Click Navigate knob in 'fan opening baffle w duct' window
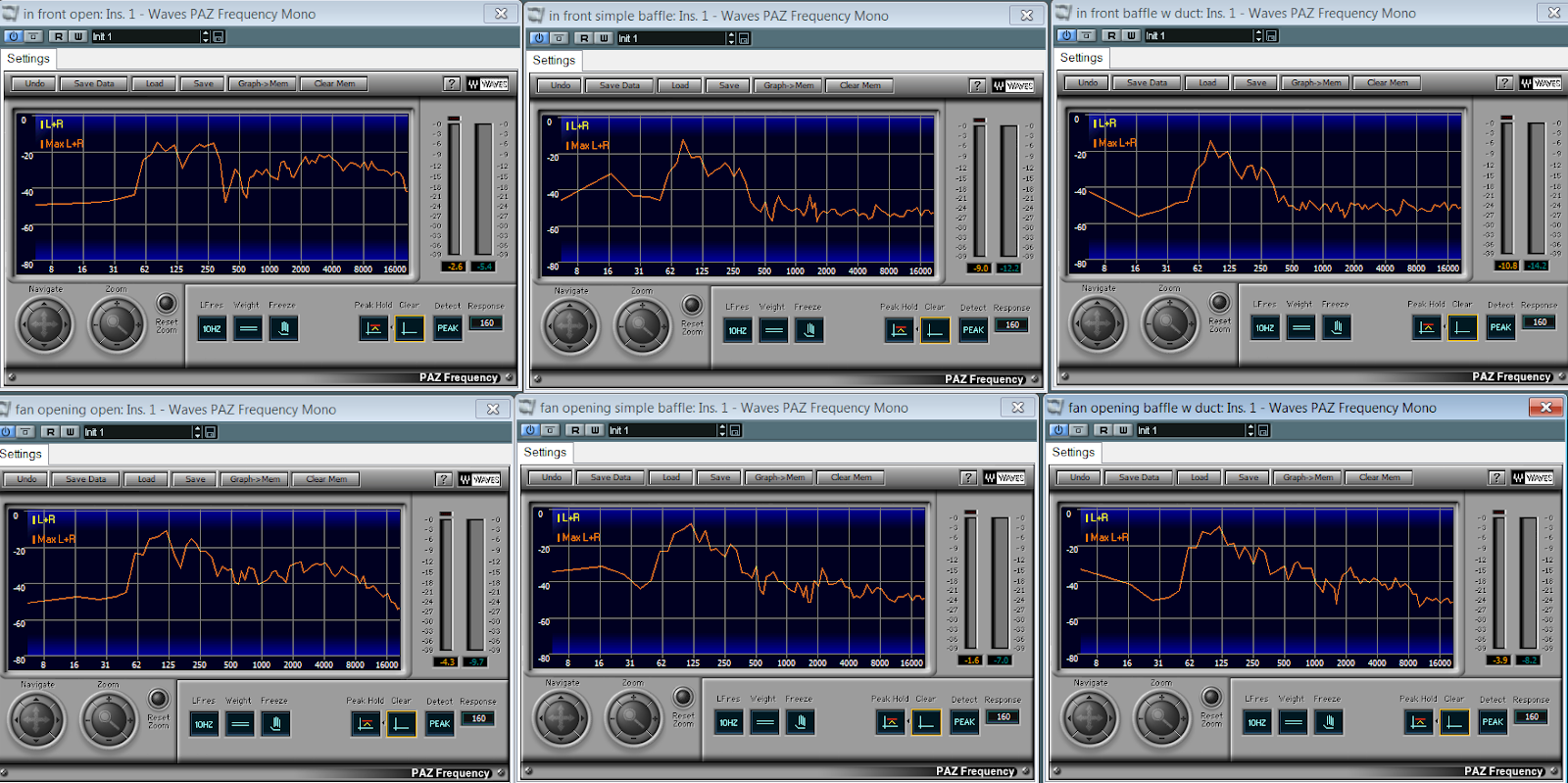The height and width of the screenshot is (783, 1568). click(1090, 717)
